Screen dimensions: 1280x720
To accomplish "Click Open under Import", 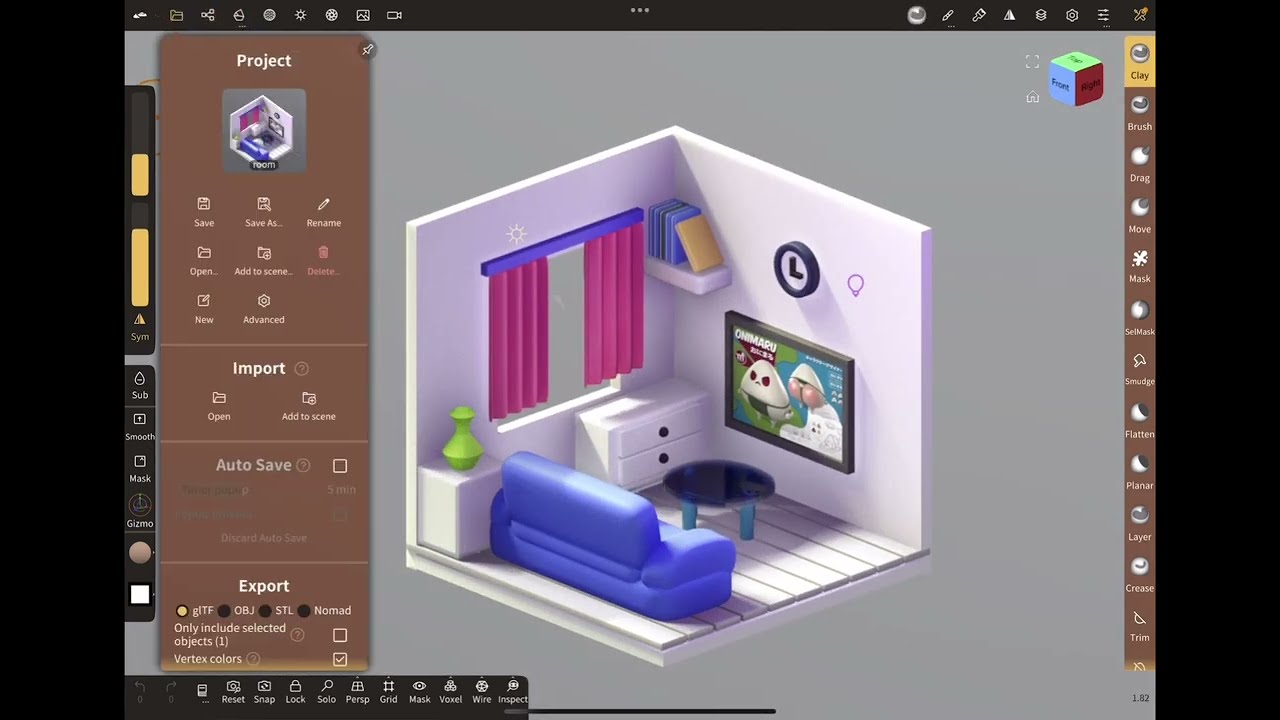I will point(219,406).
